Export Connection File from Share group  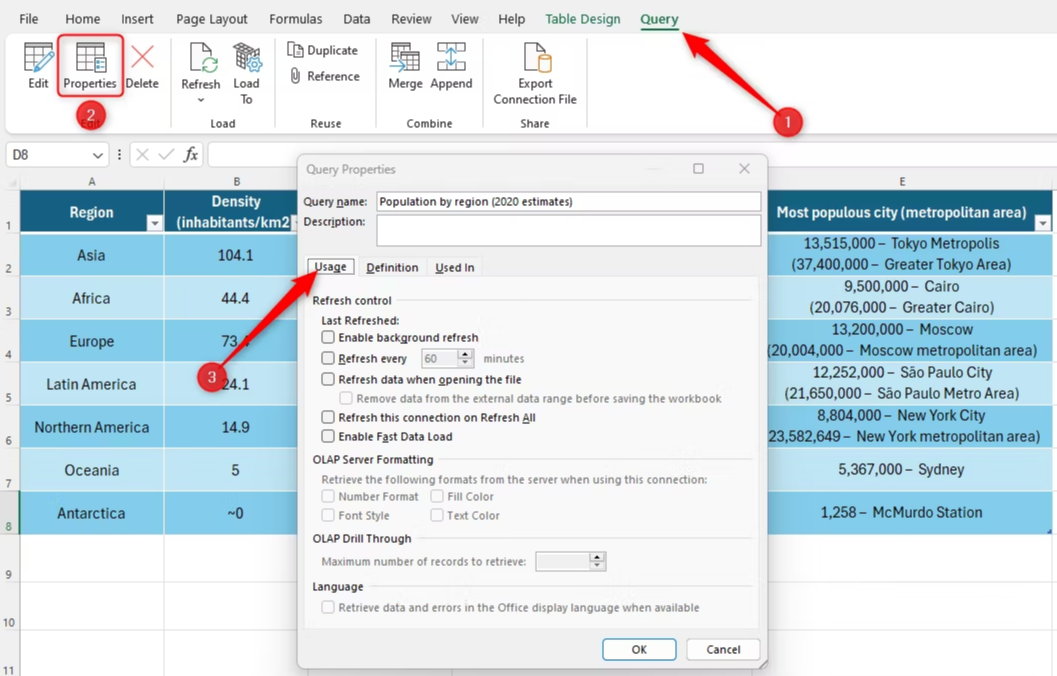(x=535, y=73)
